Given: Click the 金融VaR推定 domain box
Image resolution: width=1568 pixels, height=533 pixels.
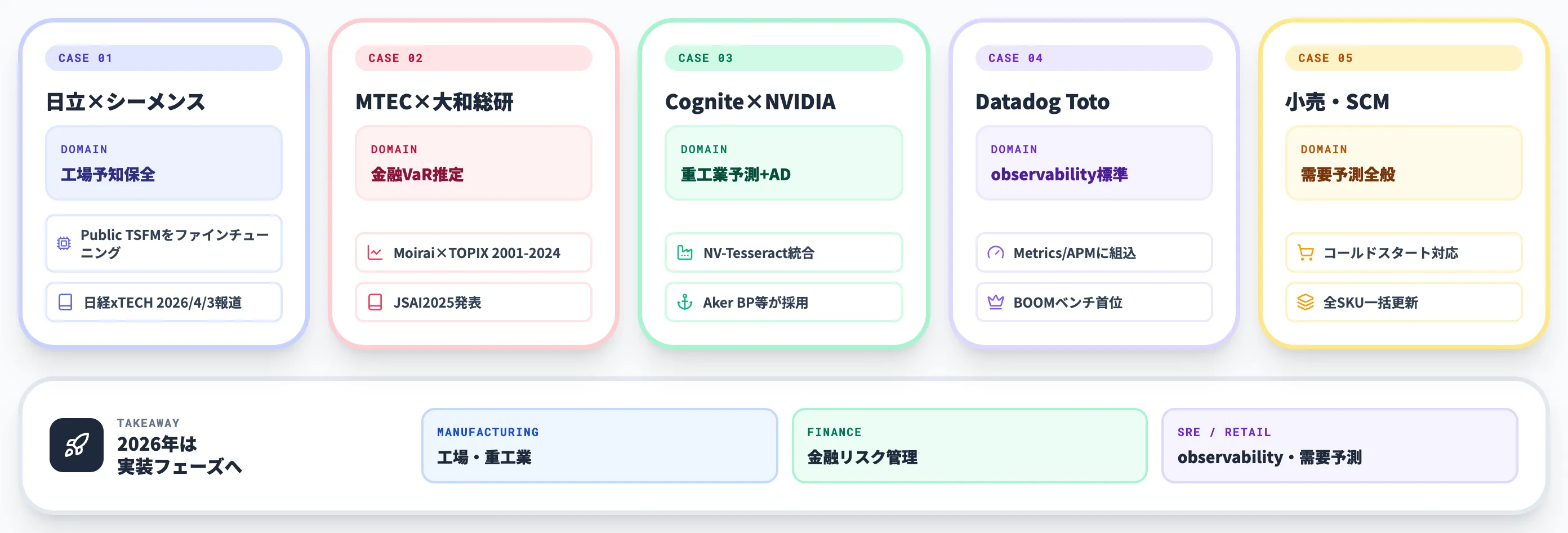Looking at the screenshot, I should pos(474,163).
